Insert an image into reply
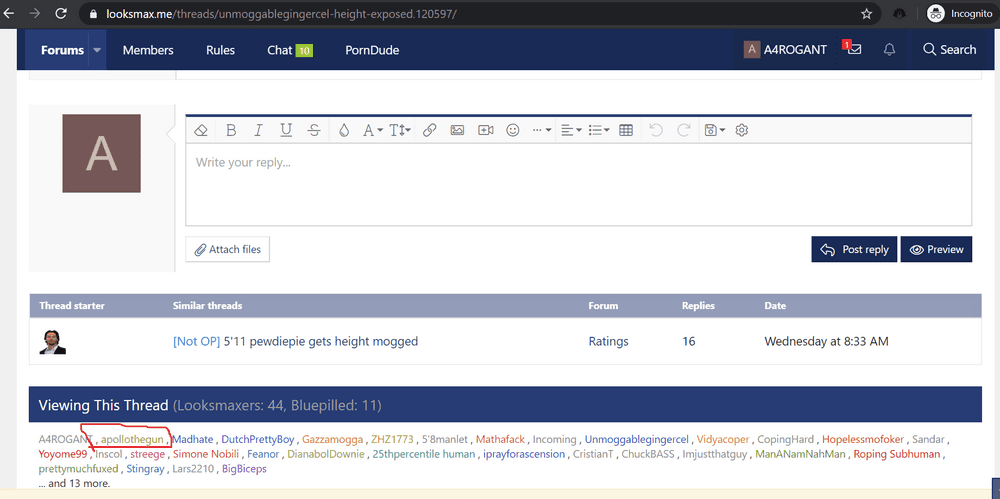The image size is (1000, 499). click(x=457, y=130)
